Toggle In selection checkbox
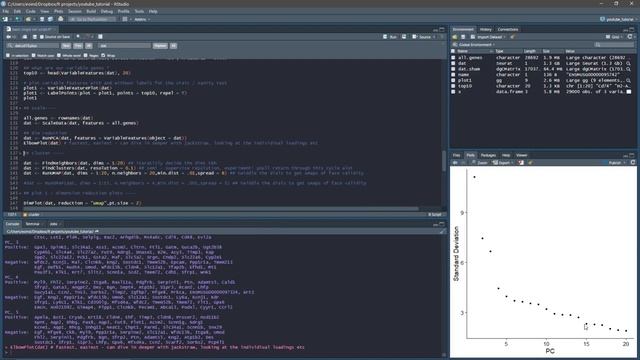Image resolution: width=640 pixels, height=360 pixels. click(x=8, y=55)
